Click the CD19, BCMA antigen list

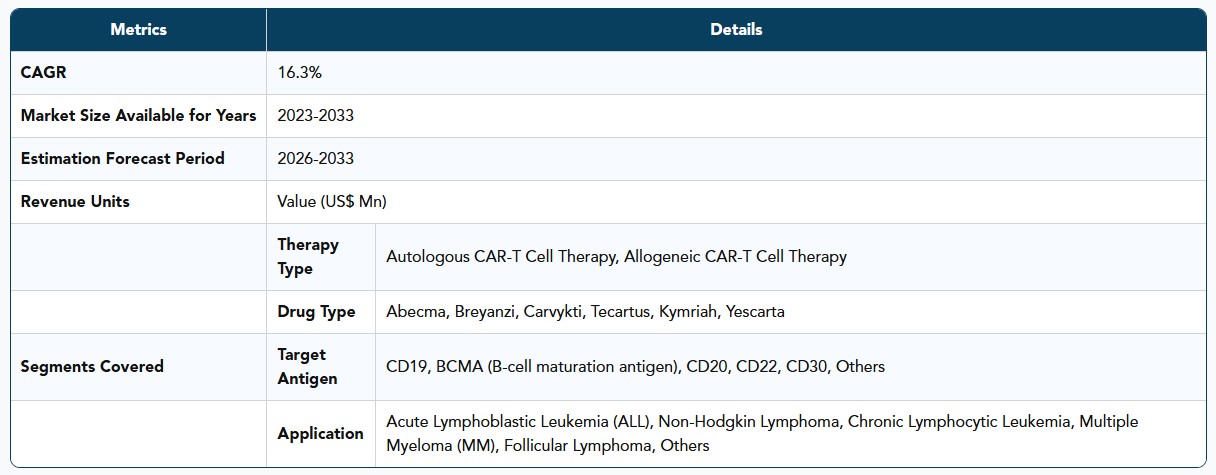[635, 366]
